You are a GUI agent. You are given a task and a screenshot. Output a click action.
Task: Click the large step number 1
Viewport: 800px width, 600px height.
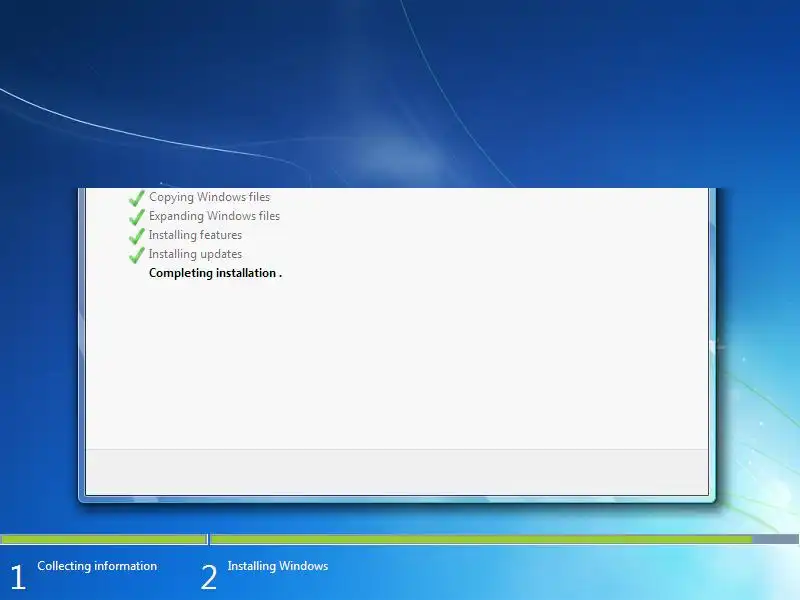tap(18, 577)
